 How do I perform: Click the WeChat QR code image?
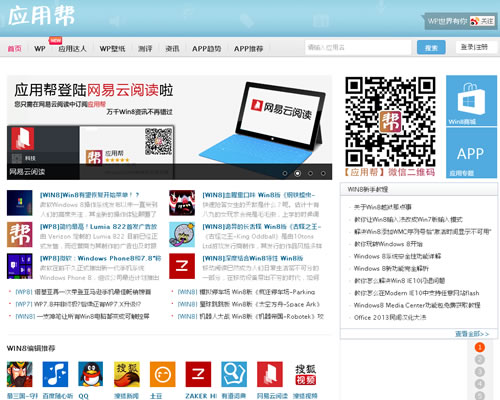[x=390, y=122]
